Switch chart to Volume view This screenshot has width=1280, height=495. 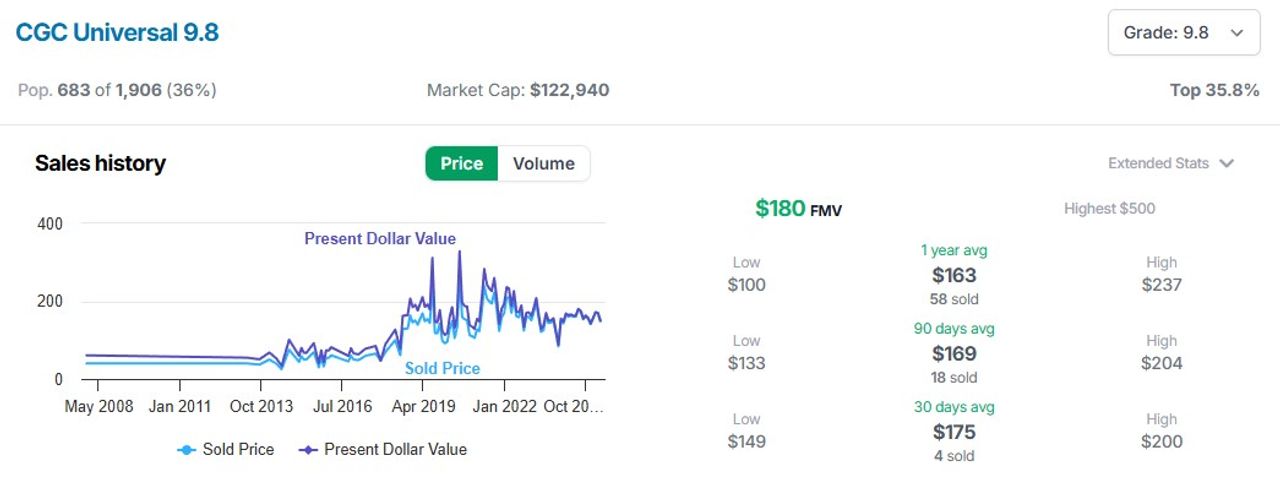[x=544, y=163]
